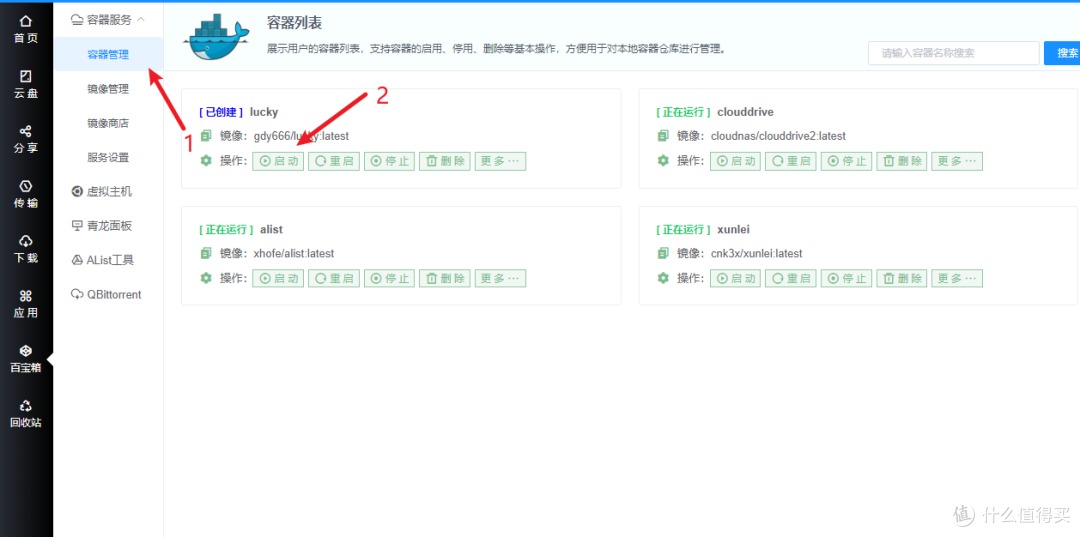Stop the lucky container
Viewport: 1080px width, 537px height.
point(389,161)
